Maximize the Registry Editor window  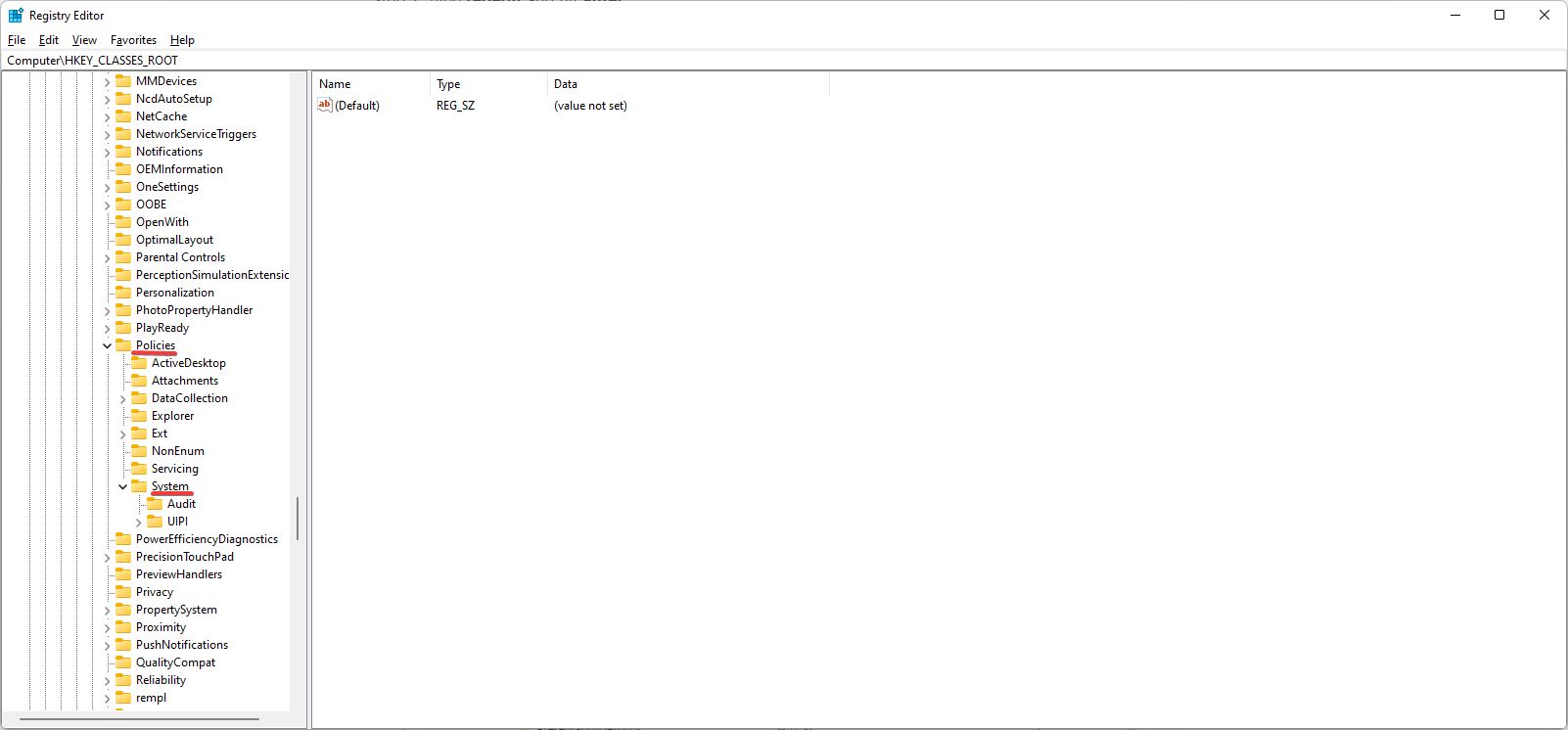coord(1499,15)
